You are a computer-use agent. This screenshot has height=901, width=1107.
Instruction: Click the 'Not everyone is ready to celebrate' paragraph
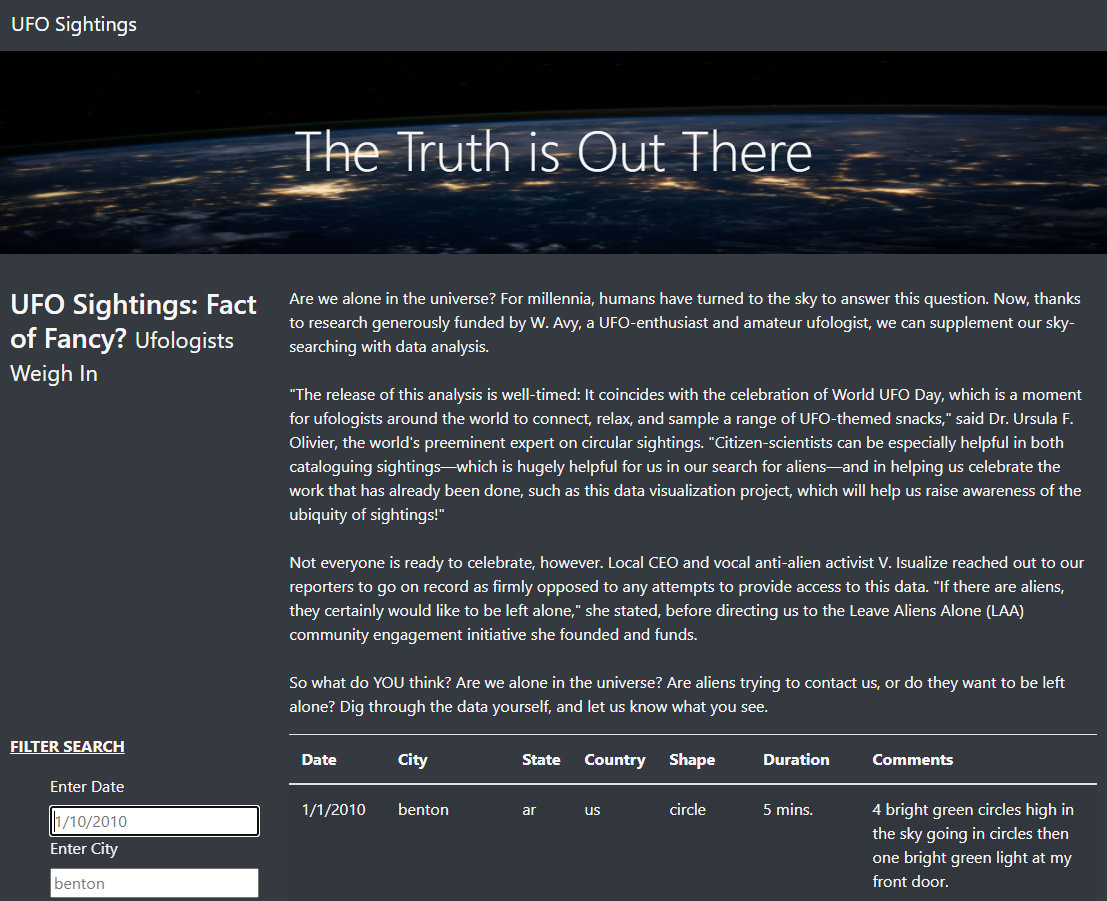point(686,599)
